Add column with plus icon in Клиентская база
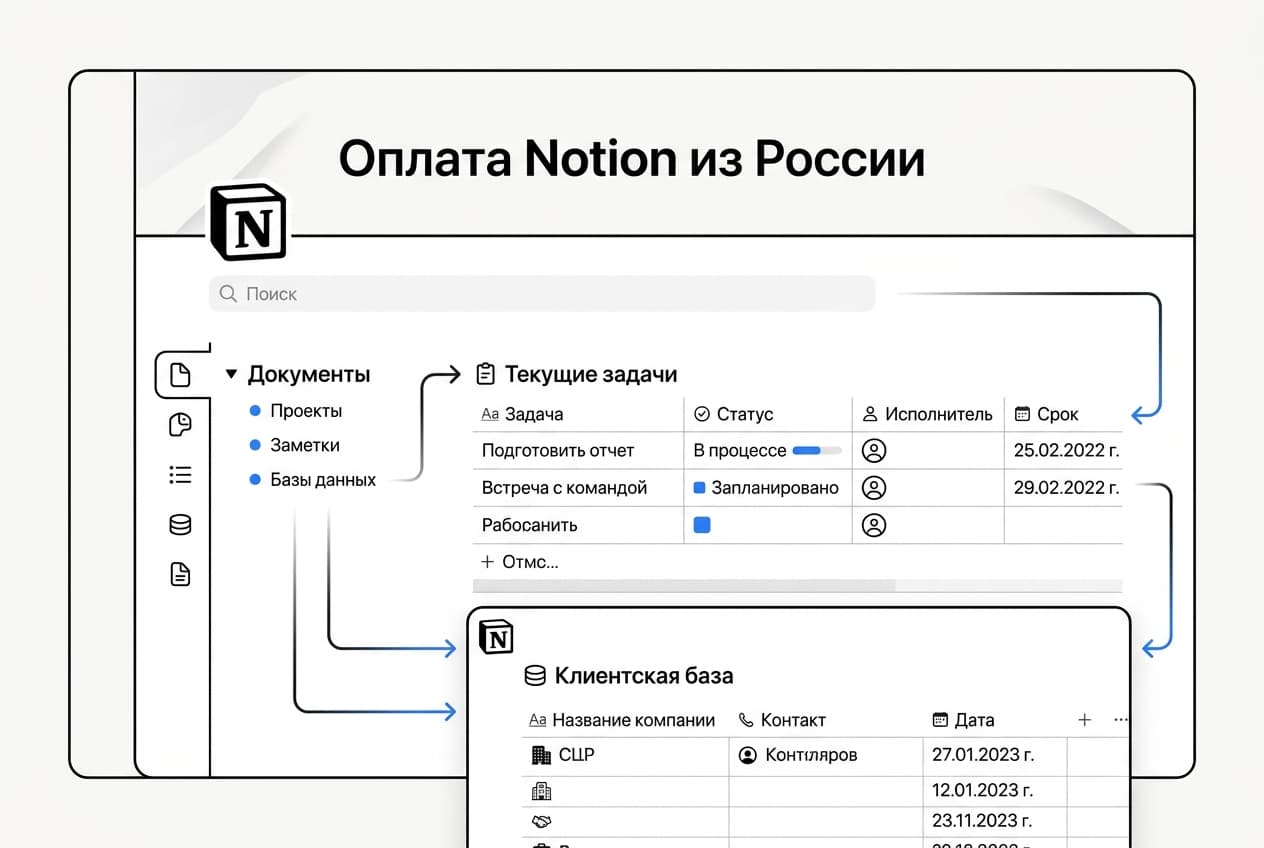The width and height of the screenshot is (1264, 848). click(1085, 720)
